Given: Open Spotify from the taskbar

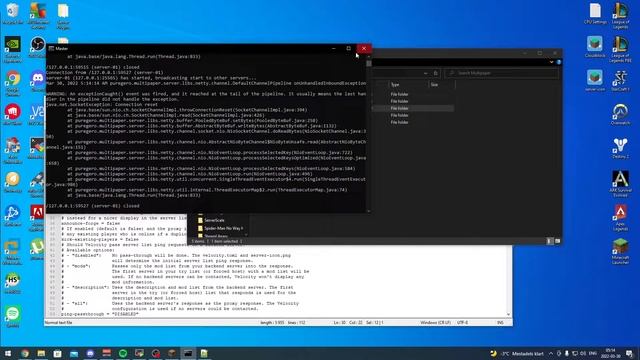Looking at the screenshot, I should (x=123, y=353).
